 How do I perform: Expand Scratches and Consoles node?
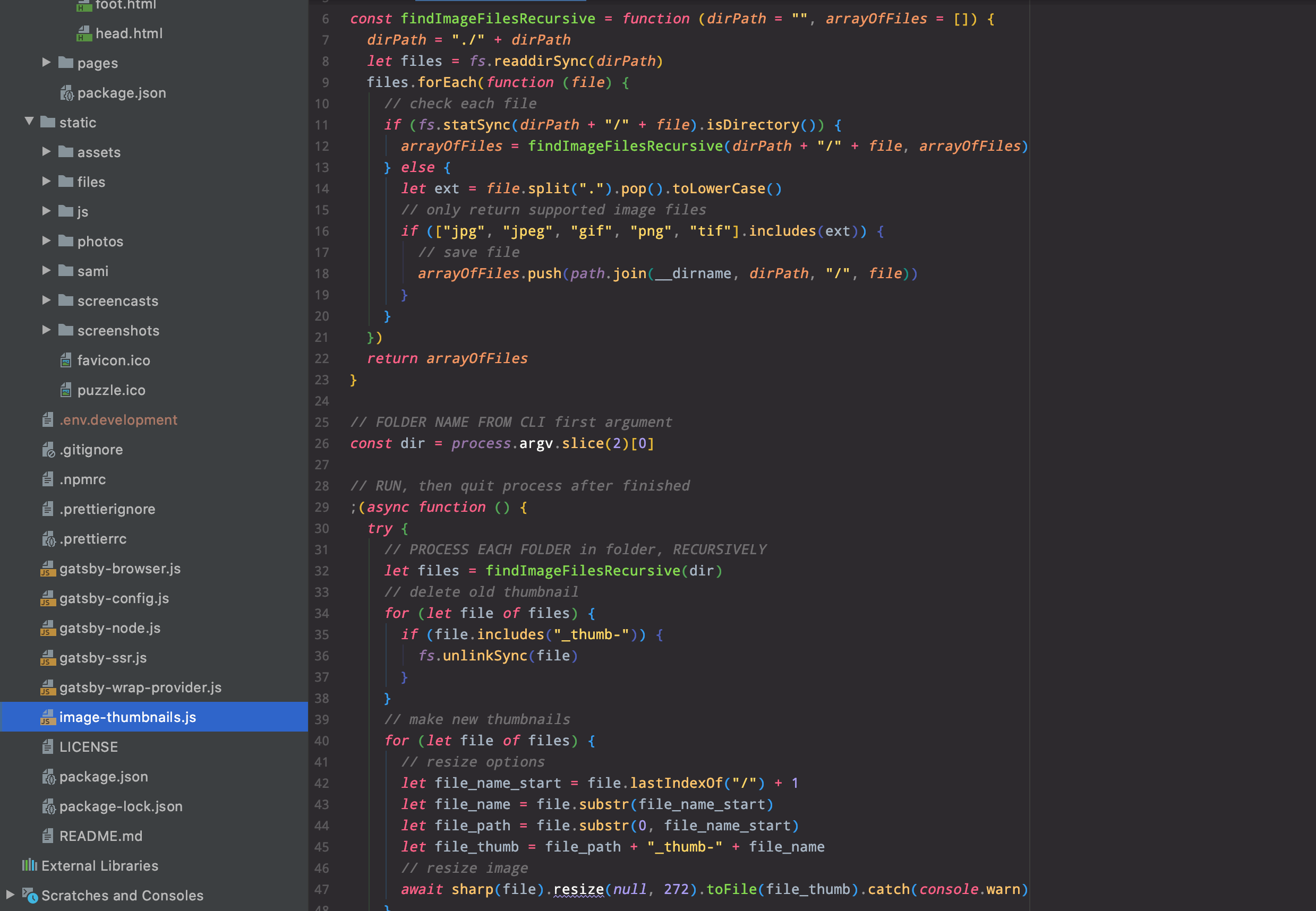click(10, 895)
